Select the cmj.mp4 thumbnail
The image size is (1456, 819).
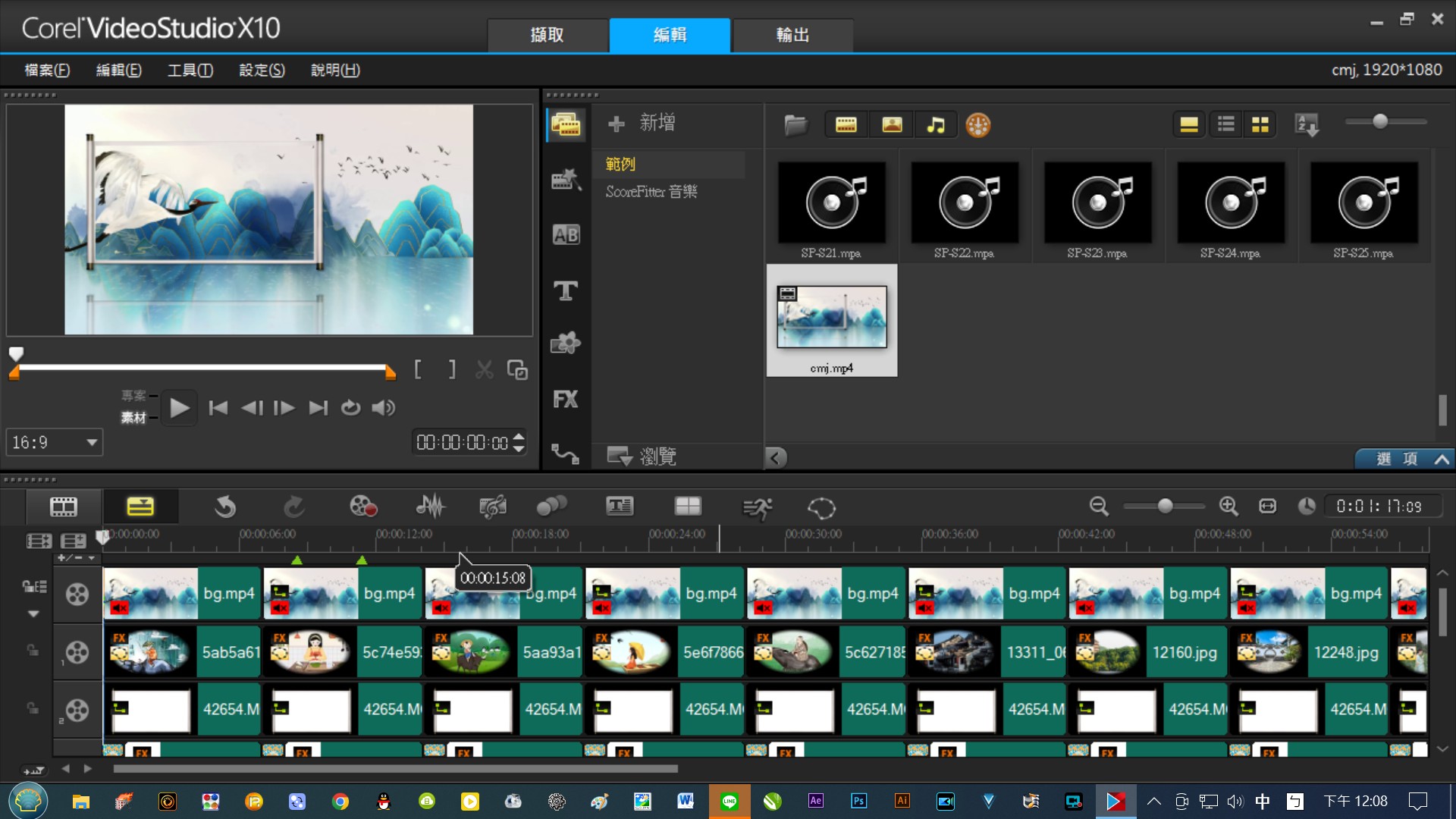[832, 320]
